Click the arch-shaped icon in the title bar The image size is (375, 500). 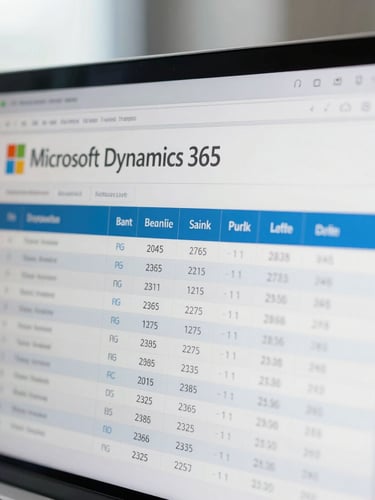point(298,83)
